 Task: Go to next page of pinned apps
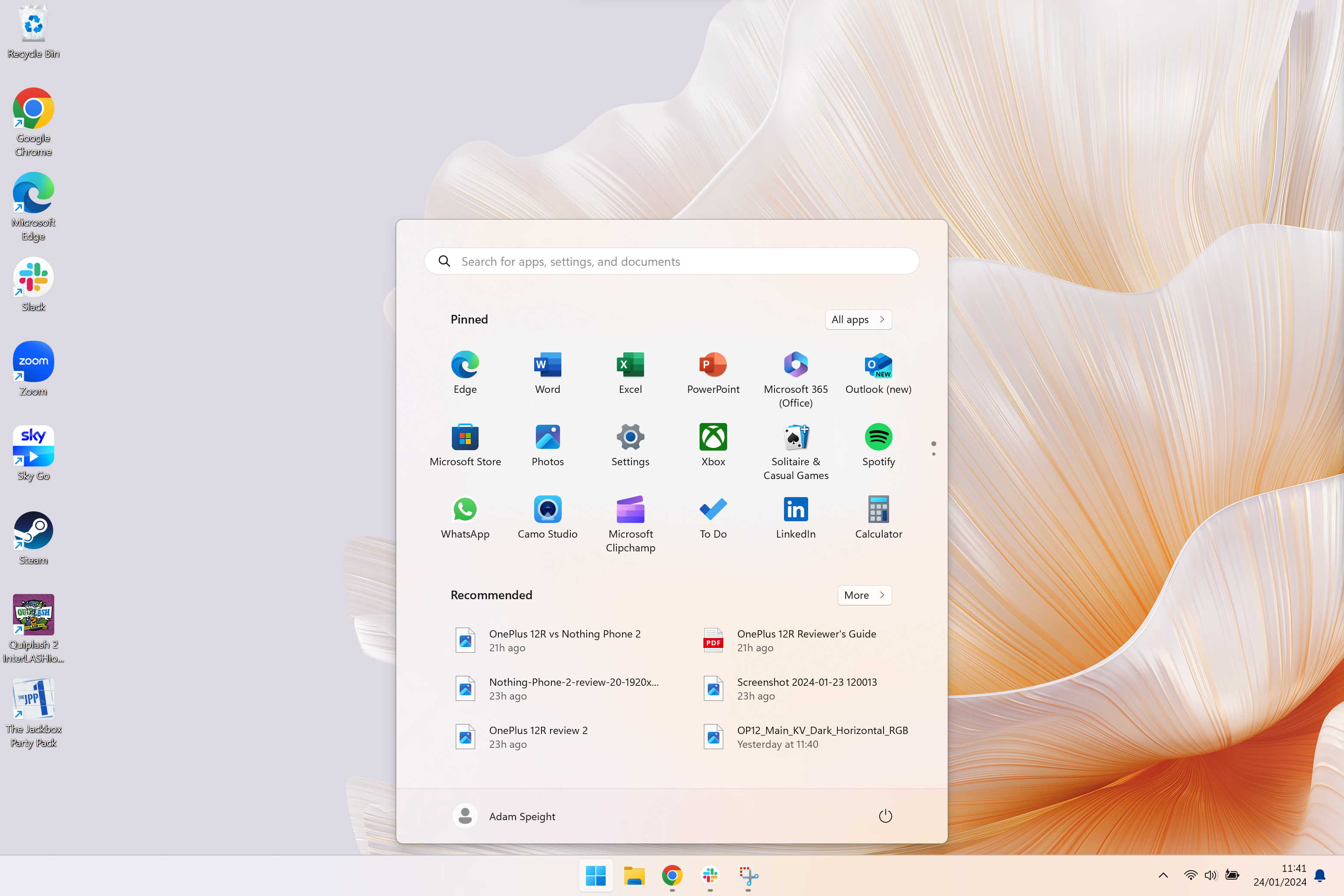(933, 454)
